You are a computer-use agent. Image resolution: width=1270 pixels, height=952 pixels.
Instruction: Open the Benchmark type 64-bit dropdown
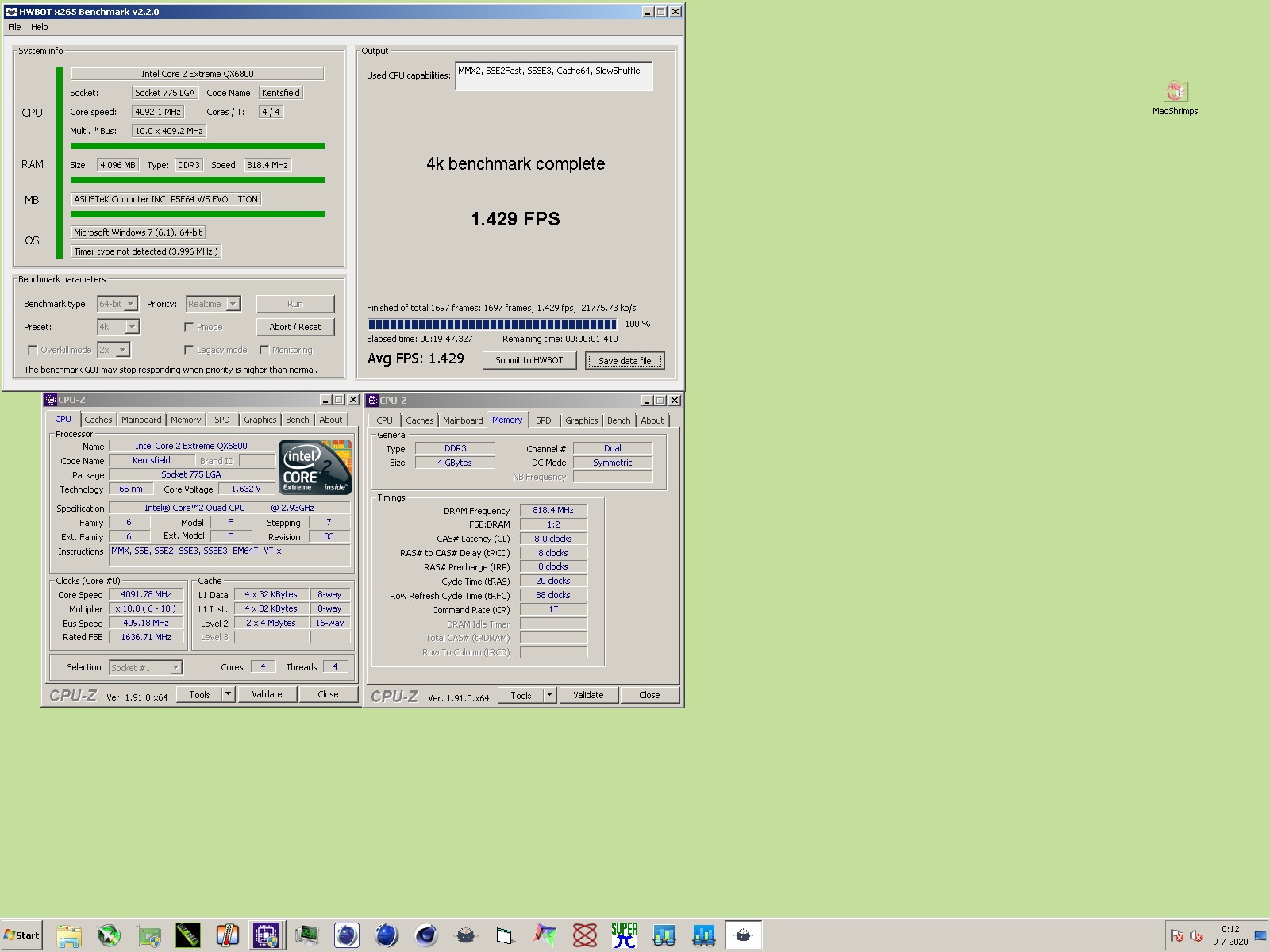coord(117,304)
